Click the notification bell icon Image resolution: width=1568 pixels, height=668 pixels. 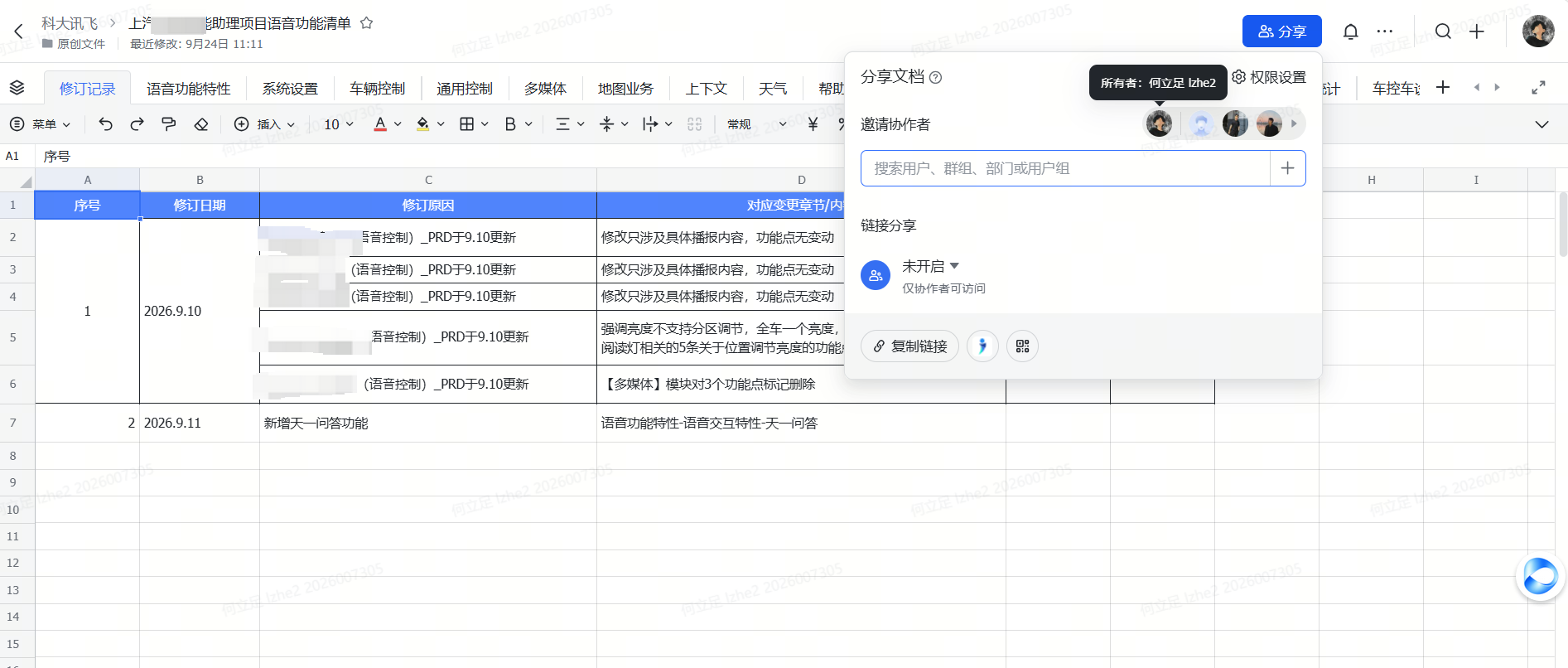(1350, 31)
